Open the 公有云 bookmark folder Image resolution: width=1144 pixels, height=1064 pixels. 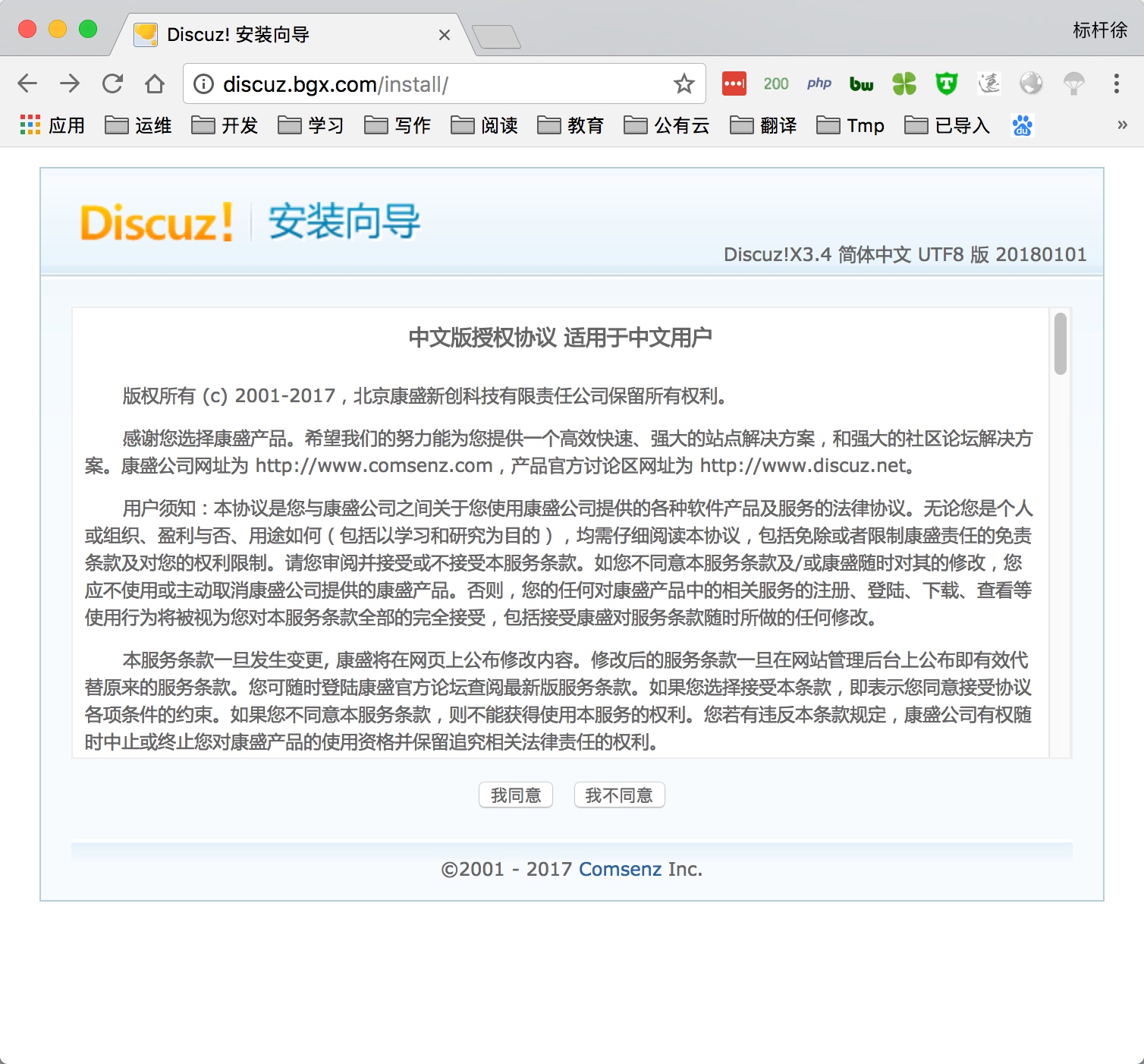pos(667,125)
